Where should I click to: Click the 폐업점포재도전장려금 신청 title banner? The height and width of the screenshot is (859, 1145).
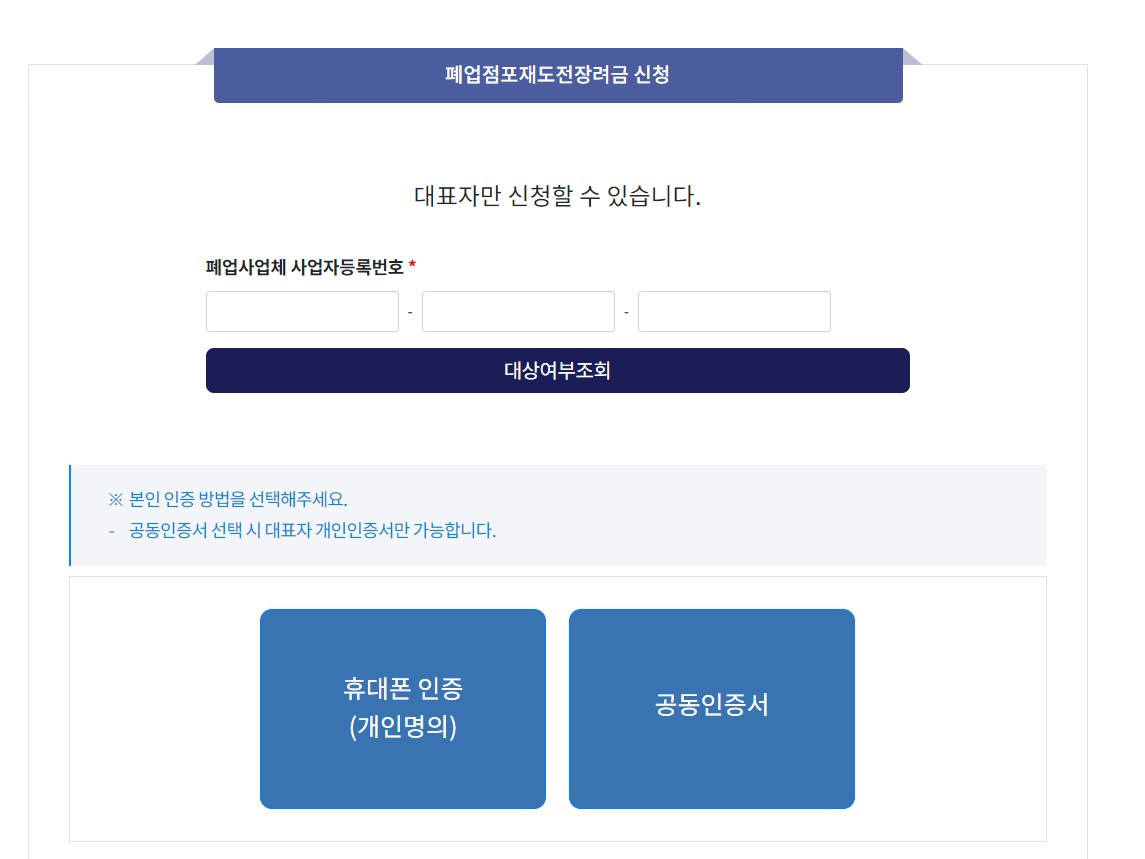pos(558,76)
